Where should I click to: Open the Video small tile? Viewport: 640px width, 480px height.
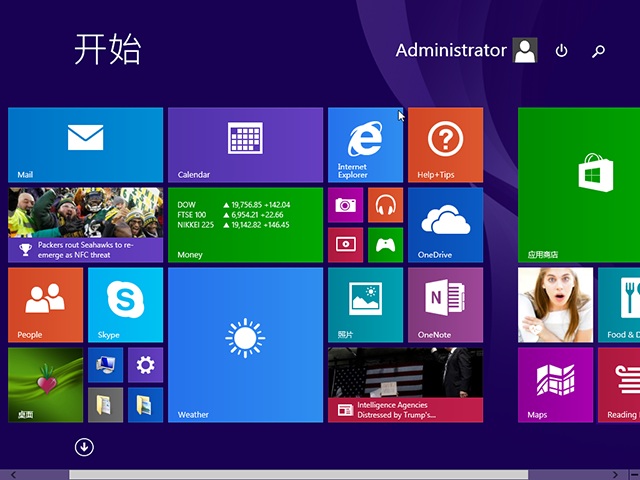345,245
